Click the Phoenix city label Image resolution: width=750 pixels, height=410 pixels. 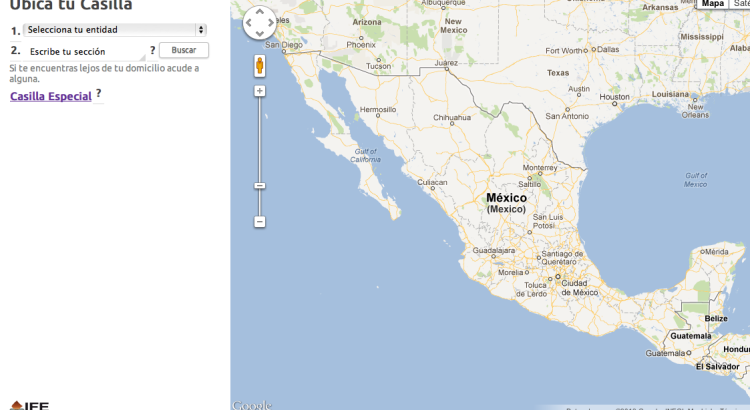click(x=361, y=44)
